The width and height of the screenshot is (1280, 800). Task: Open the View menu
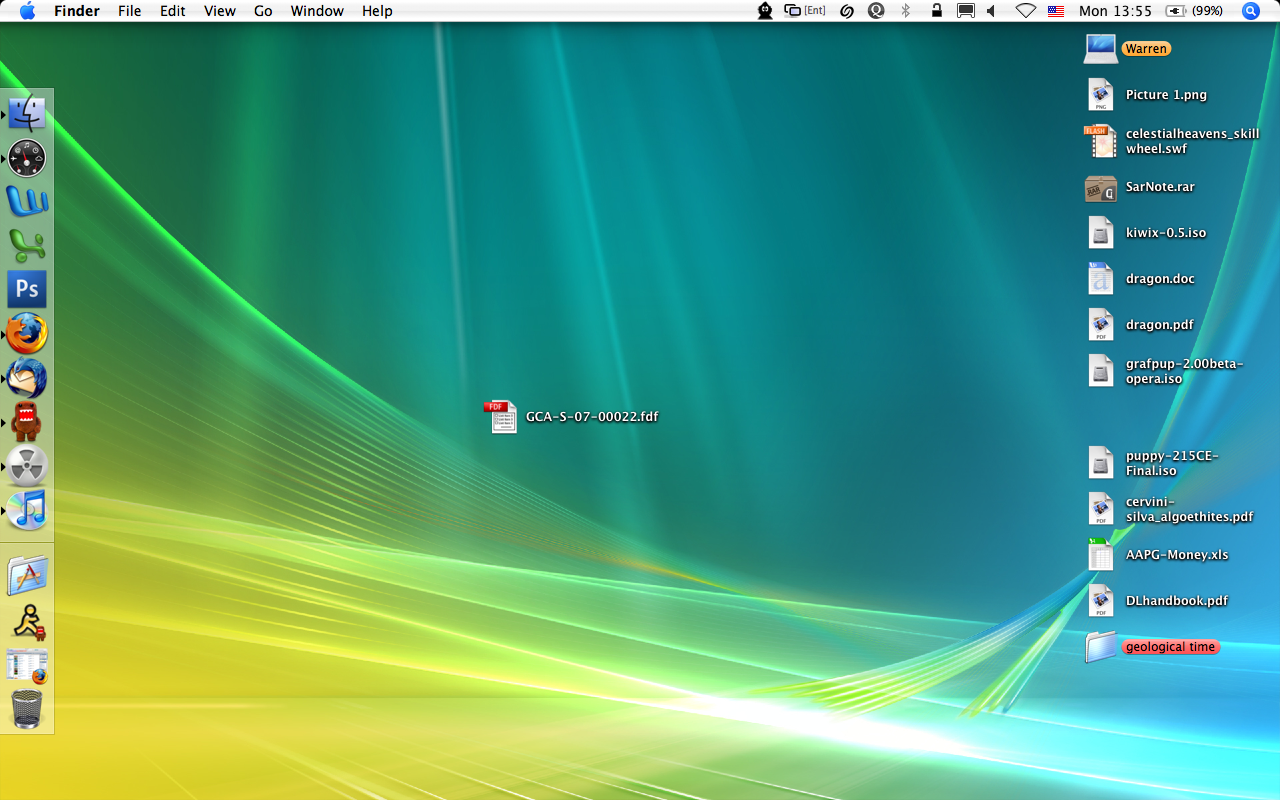coord(219,11)
